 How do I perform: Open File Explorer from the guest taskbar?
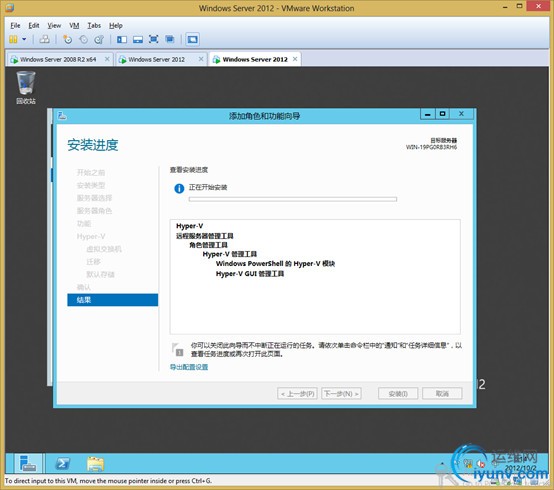click(x=95, y=464)
